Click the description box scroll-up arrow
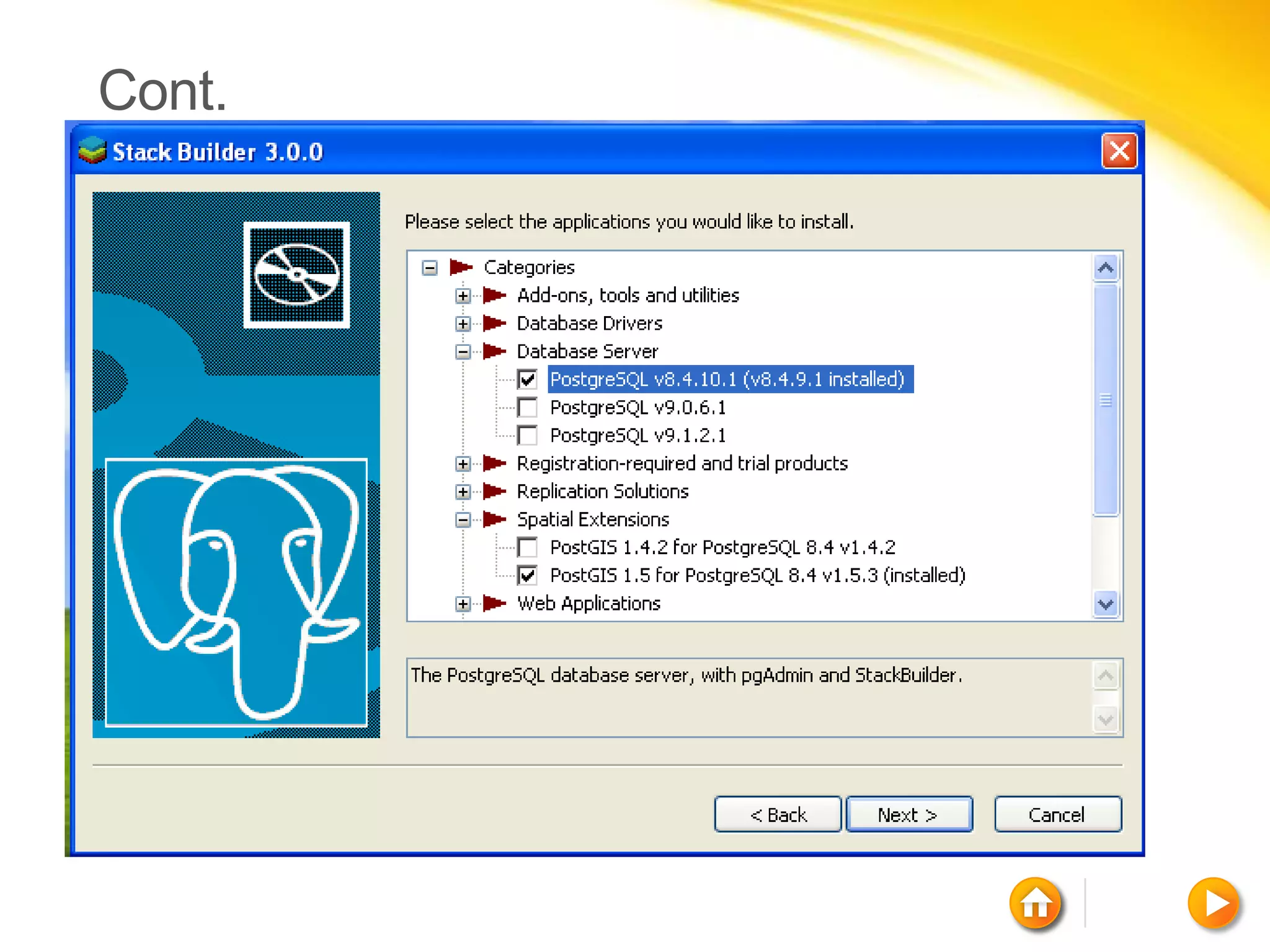 point(1106,676)
